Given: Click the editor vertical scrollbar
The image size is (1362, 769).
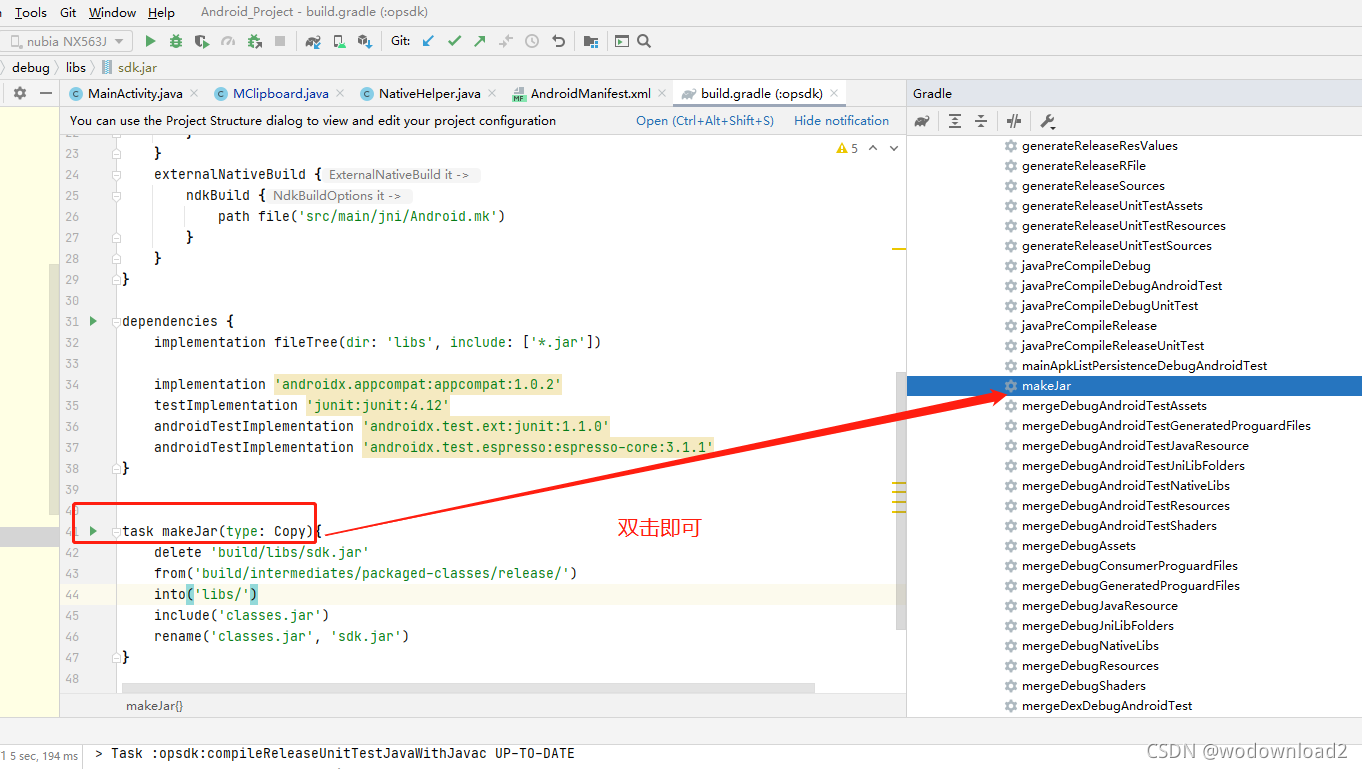Looking at the screenshot, I should click(900, 500).
